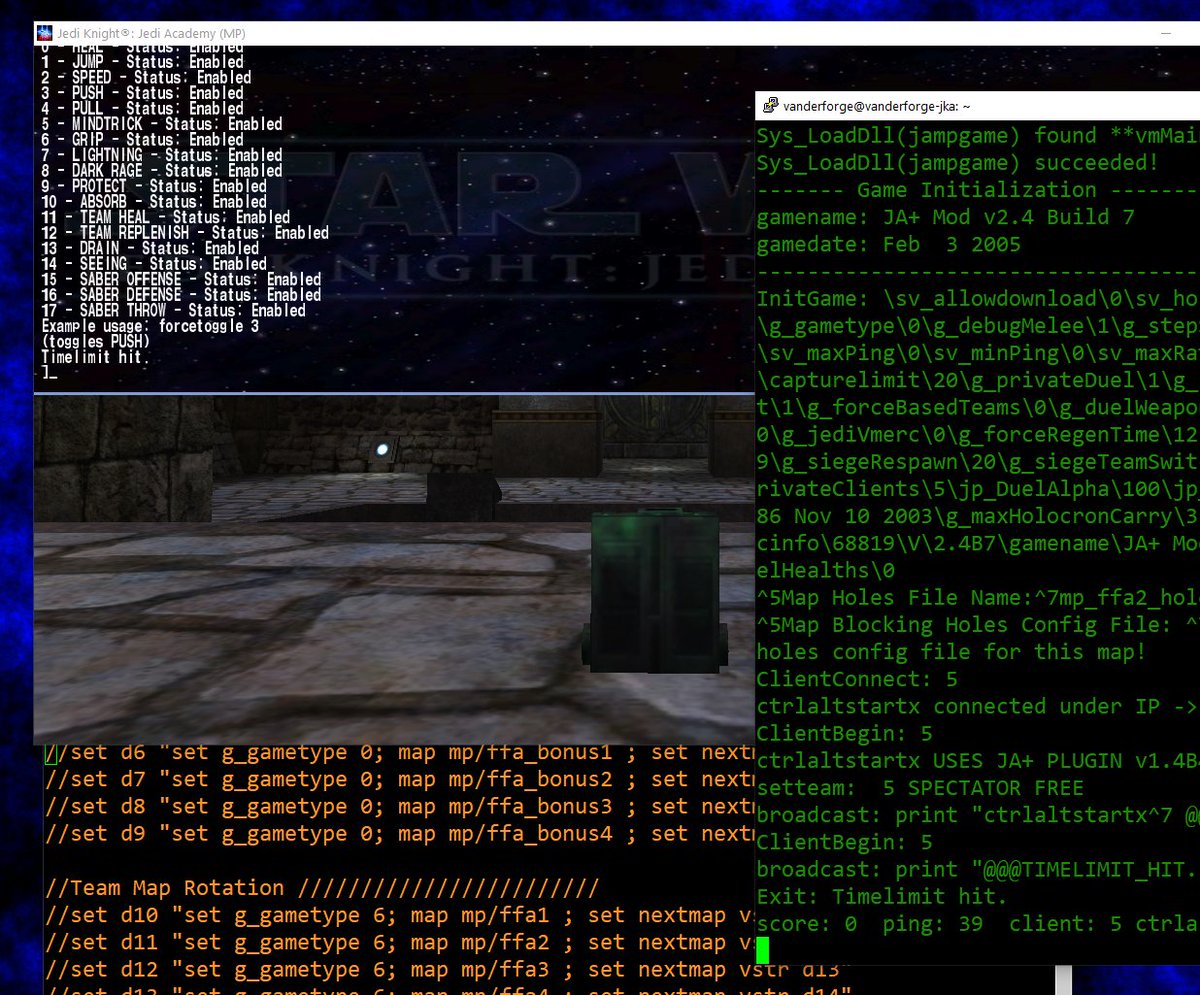
Task: Click the '//set d9' ffa_bonus4 line in editor
Action: coord(398,833)
